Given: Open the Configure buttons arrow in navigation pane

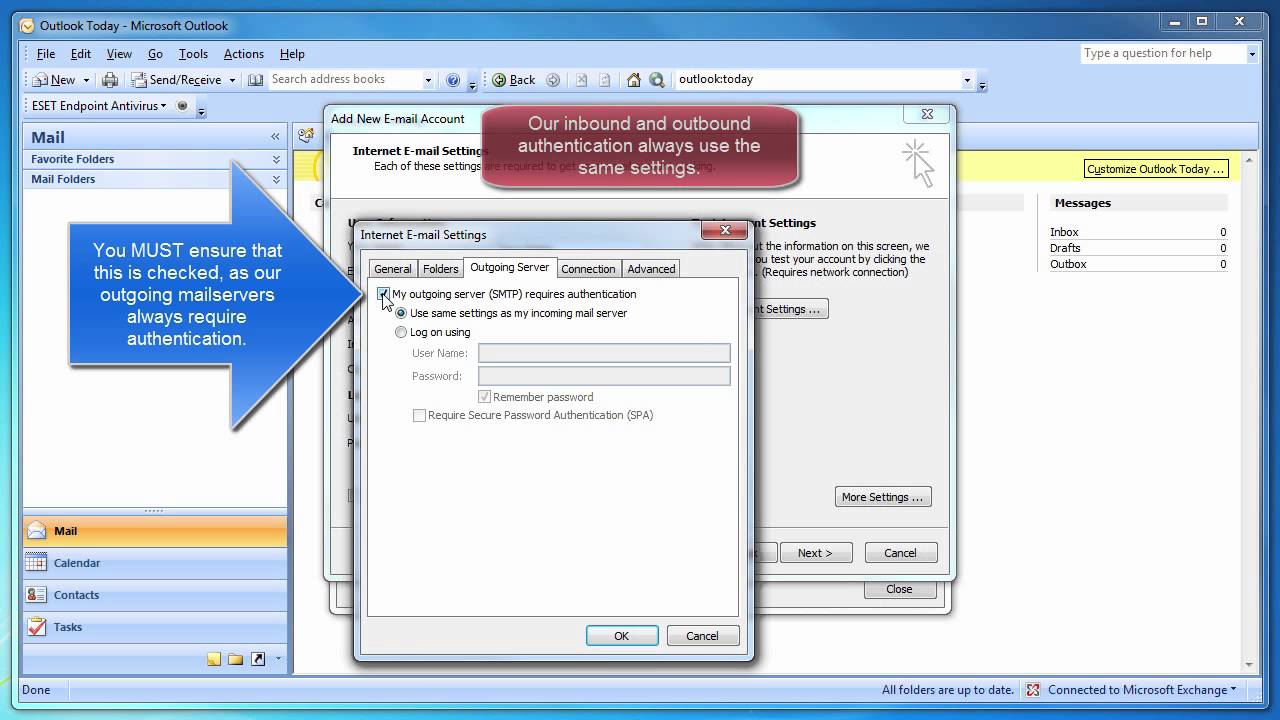Looking at the screenshot, I should (x=278, y=659).
